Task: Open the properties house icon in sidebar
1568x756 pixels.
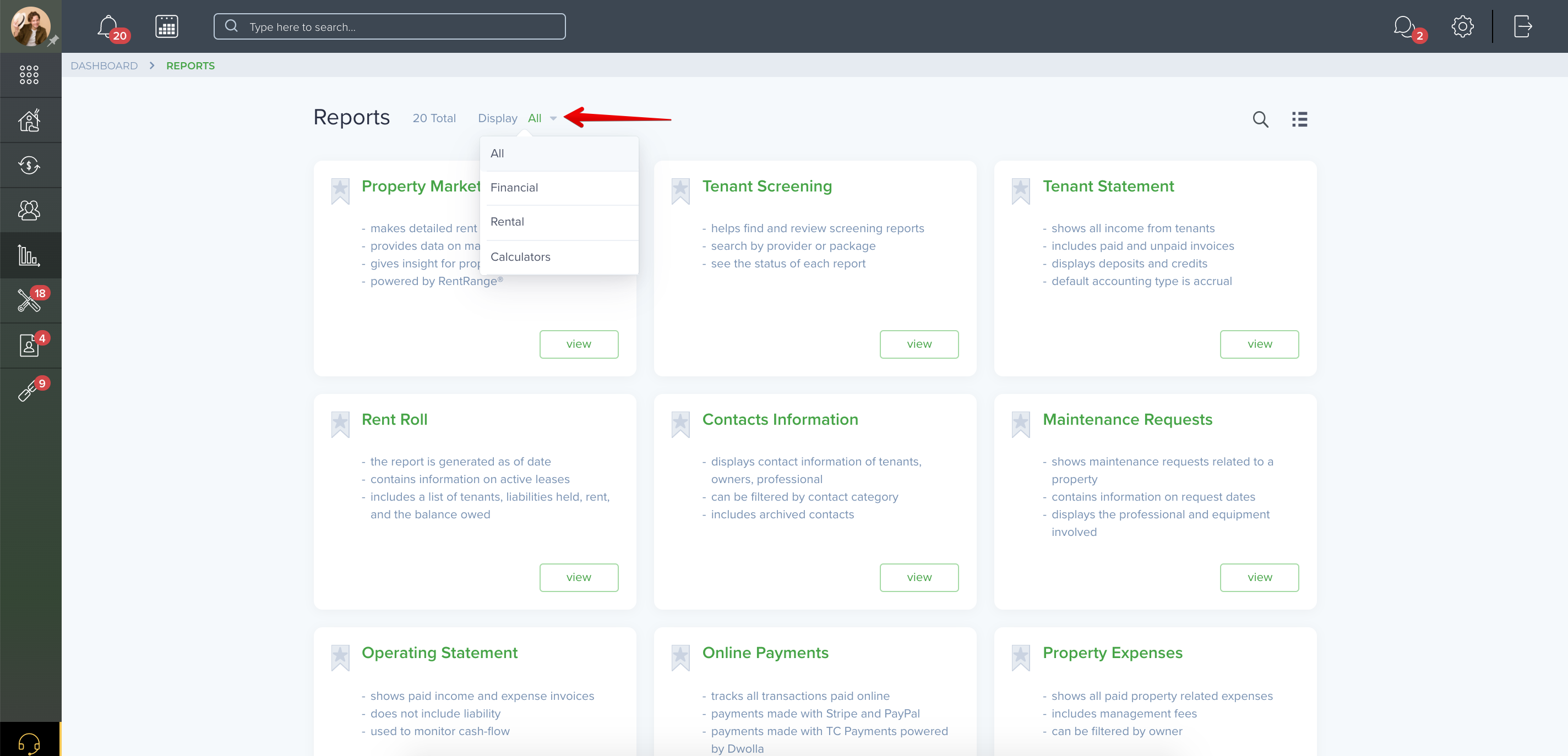Action: tap(29, 120)
